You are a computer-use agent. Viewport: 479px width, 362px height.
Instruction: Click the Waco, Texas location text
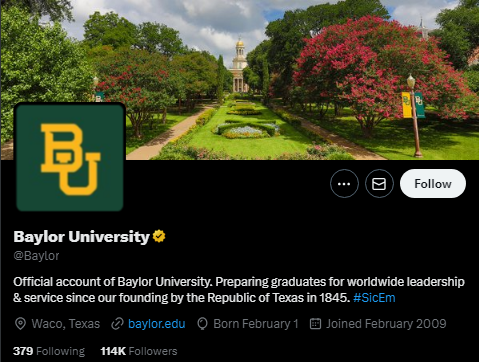66,324
